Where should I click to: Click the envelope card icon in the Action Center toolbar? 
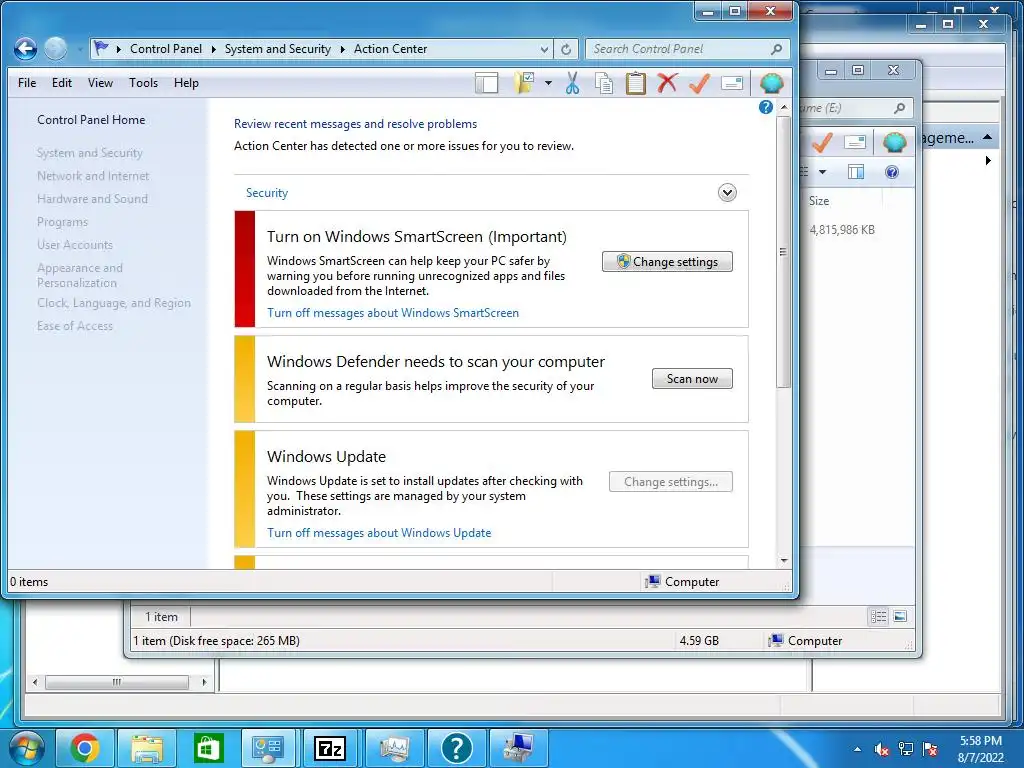point(731,83)
